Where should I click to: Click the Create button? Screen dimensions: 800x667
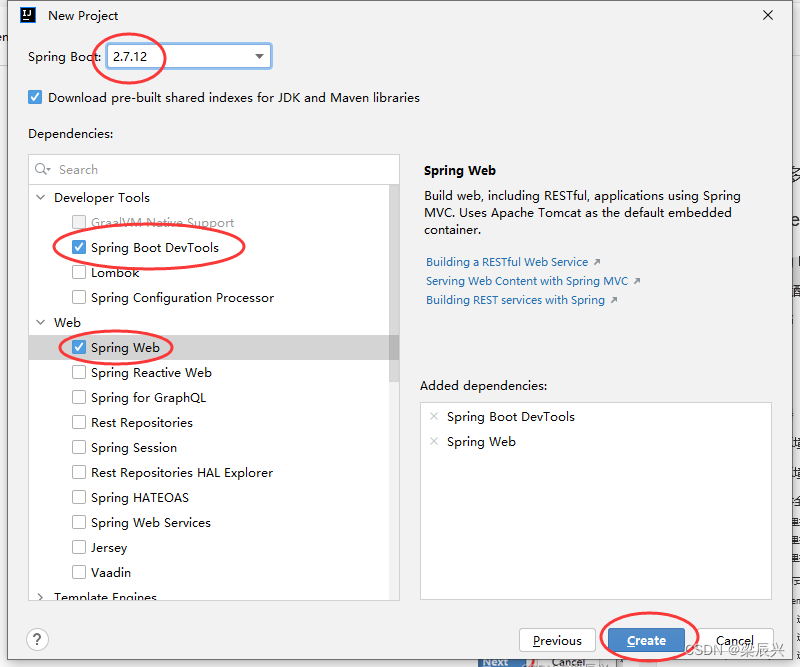coord(646,640)
